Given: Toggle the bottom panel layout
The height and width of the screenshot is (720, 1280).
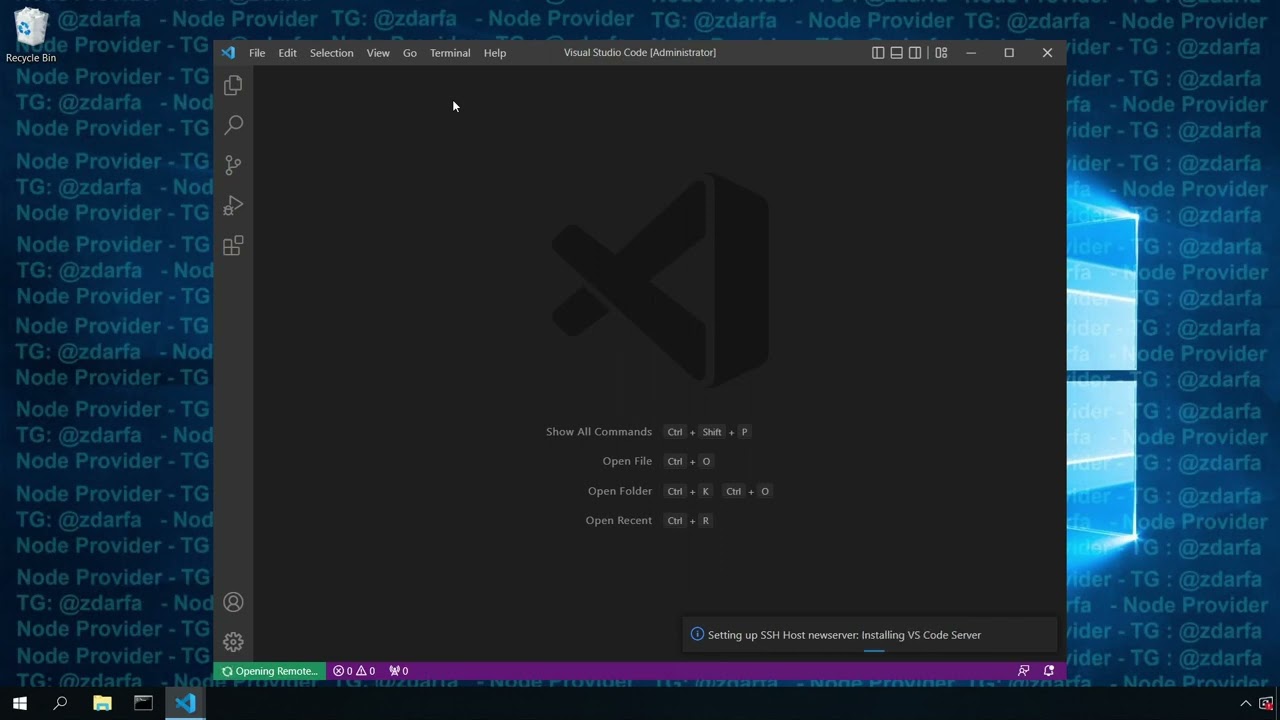Looking at the screenshot, I should tap(897, 53).
